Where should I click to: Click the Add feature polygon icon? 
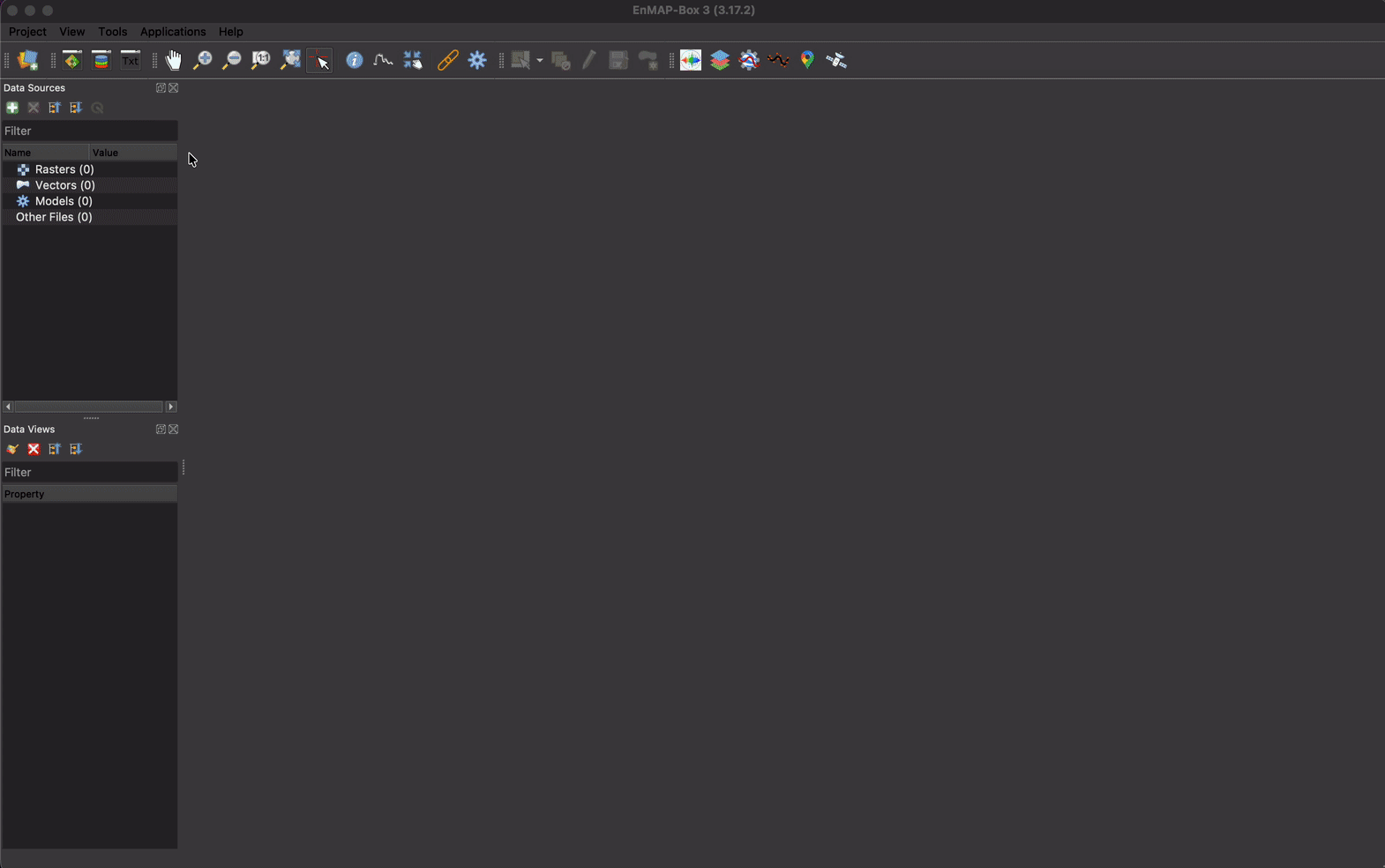click(x=648, y=60)
